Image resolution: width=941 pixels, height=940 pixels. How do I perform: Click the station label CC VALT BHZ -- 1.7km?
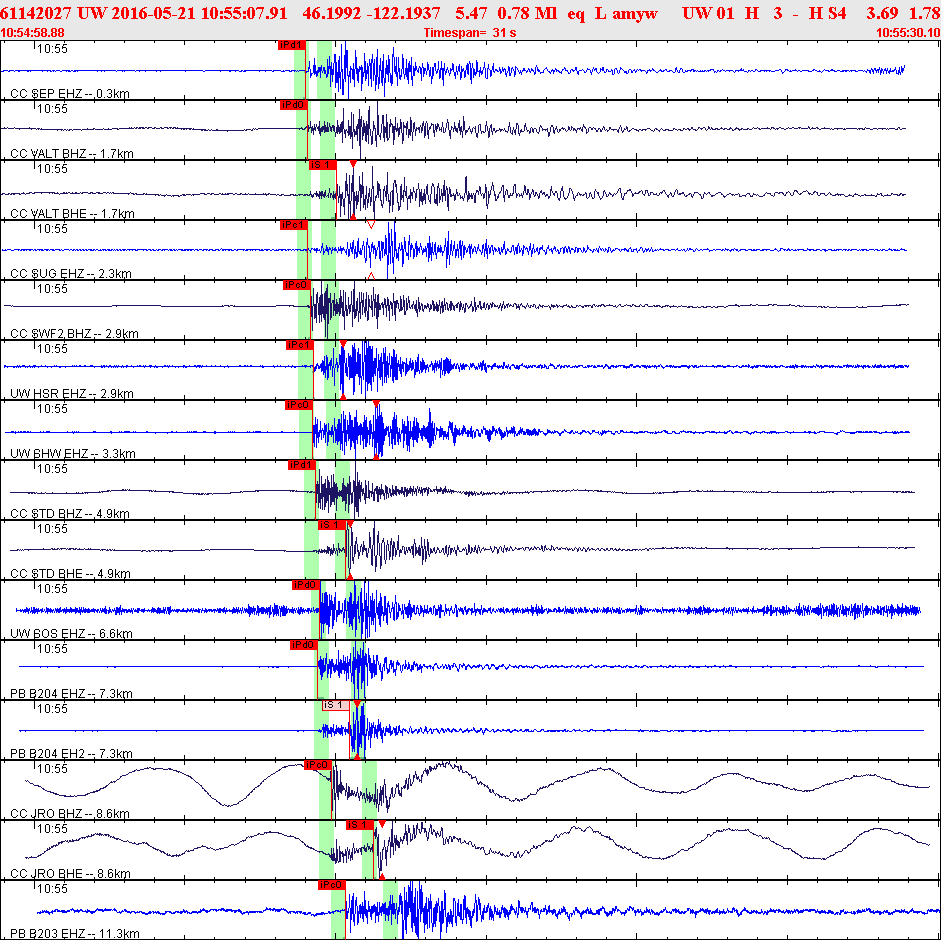click(72, 154)
